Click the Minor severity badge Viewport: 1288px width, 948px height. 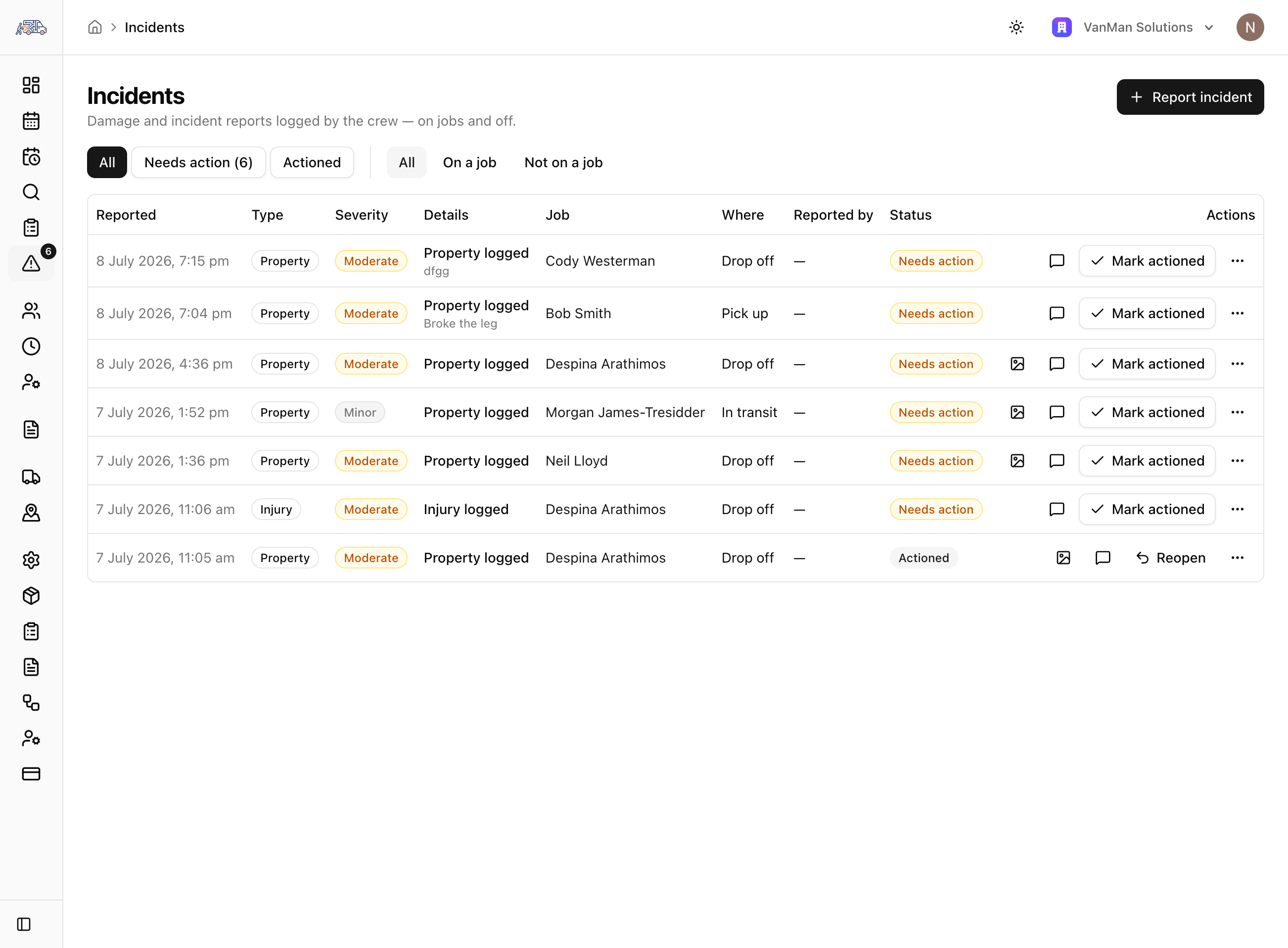tap(360, 412)
